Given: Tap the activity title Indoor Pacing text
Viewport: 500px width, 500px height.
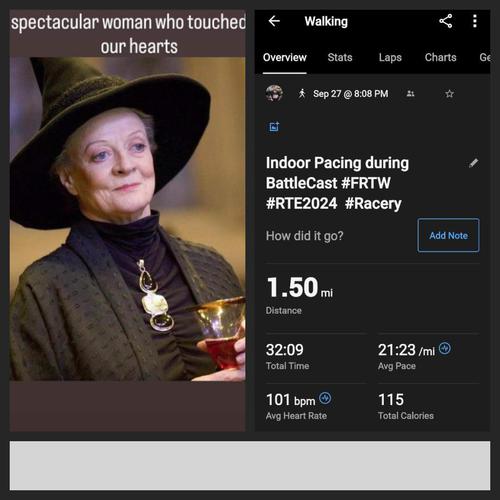Looking at the screenshot, I should point(337,183).
